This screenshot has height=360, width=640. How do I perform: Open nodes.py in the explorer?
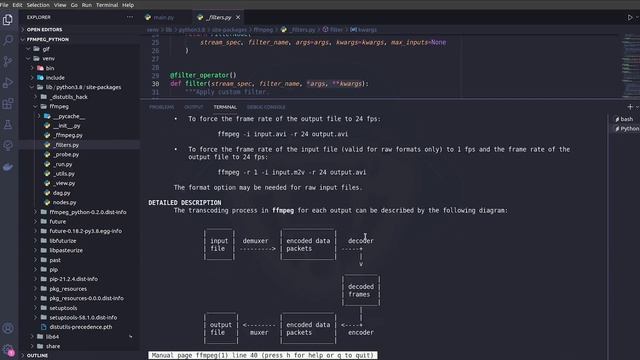click(80, 202)
